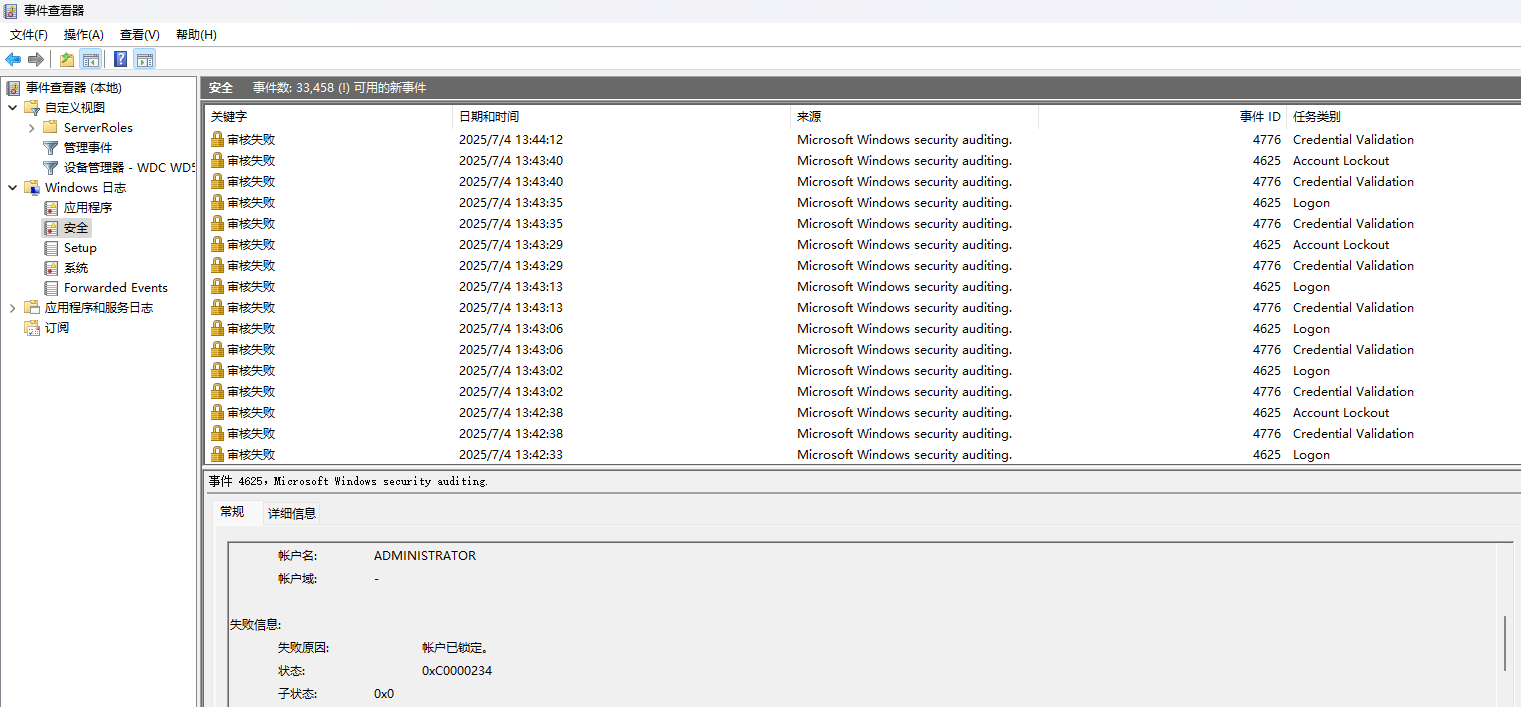Select the 系统 log label

pos(76,268)
